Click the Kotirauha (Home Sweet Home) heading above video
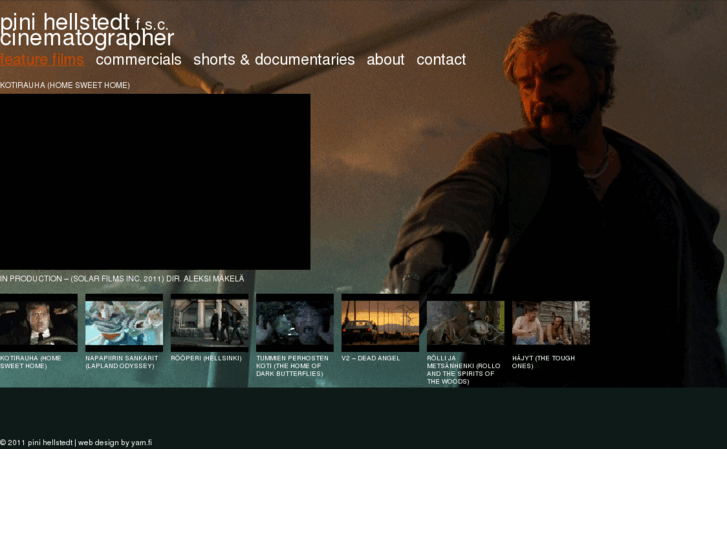Viewport: 727px width, 545px height. pyautogui.click(x=65, y=85)
